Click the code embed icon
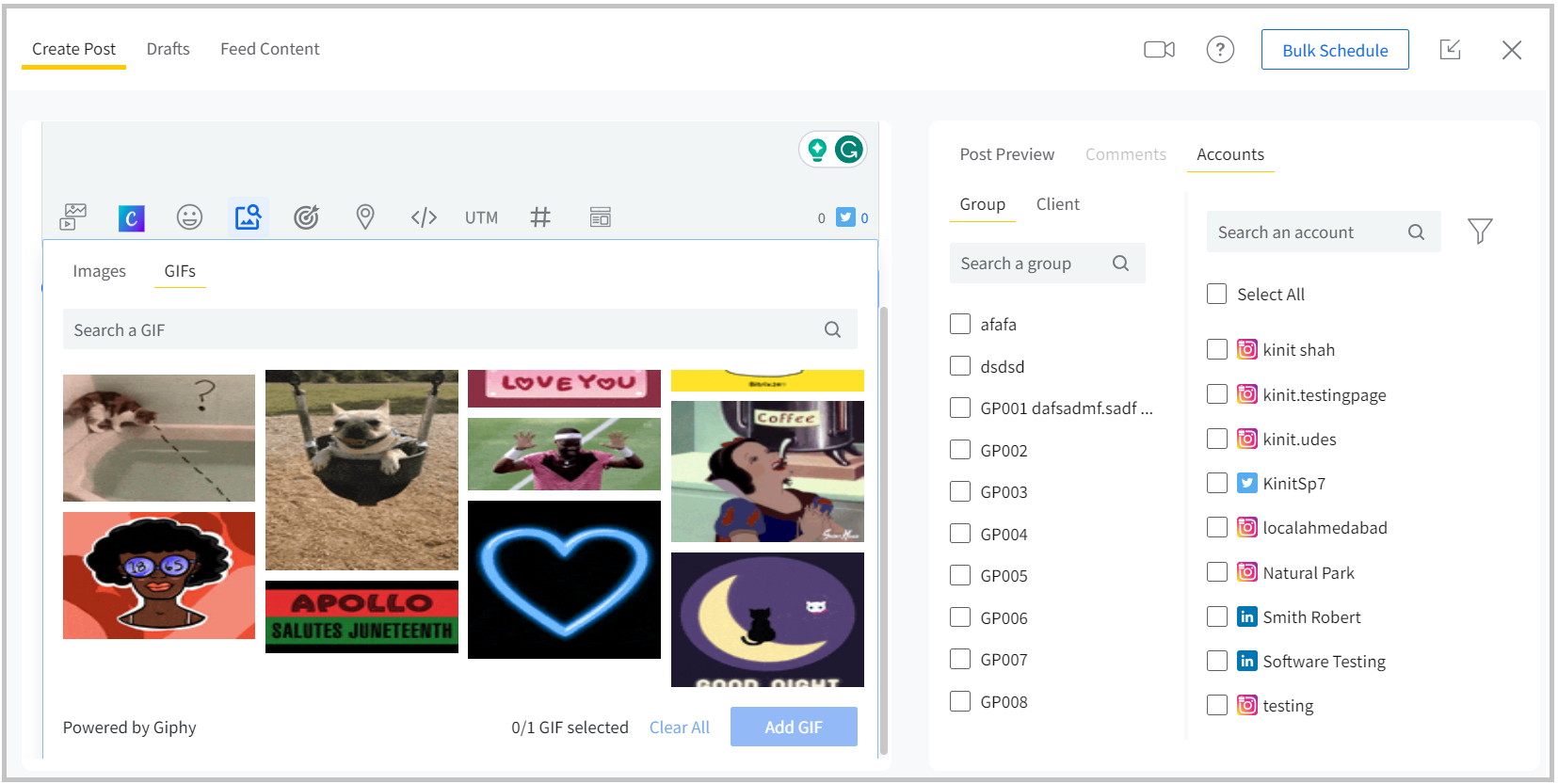Screen dimensions: 1558x784 pyautogui.click(x=424, y=217)
